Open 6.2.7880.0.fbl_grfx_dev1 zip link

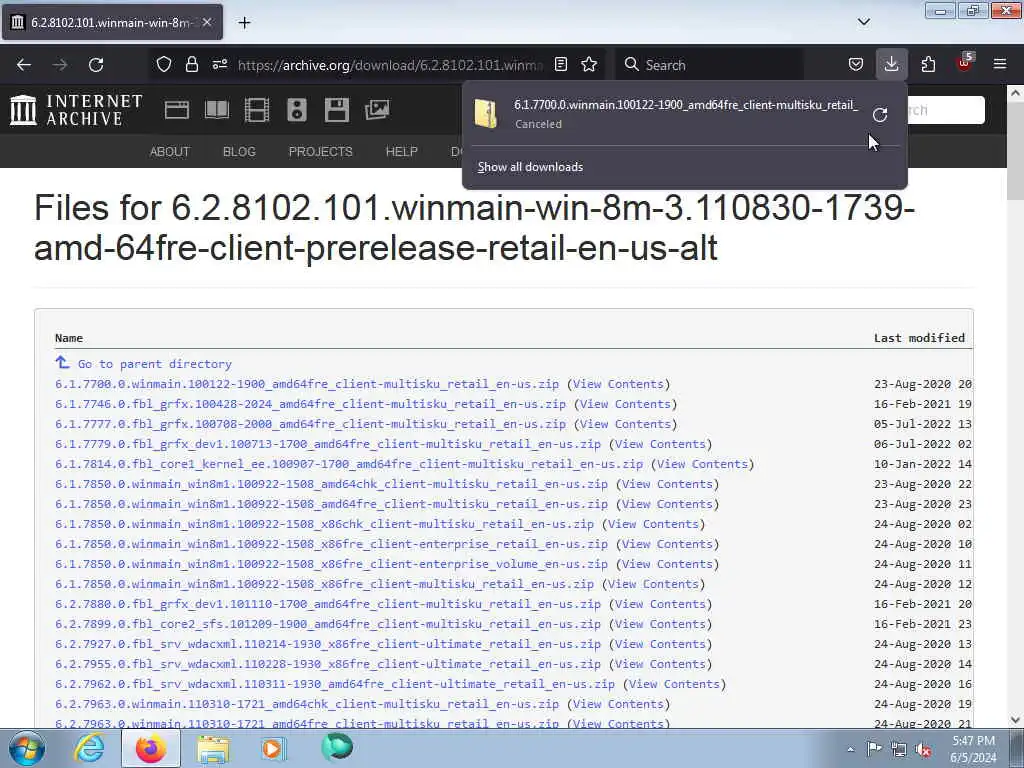328,604
